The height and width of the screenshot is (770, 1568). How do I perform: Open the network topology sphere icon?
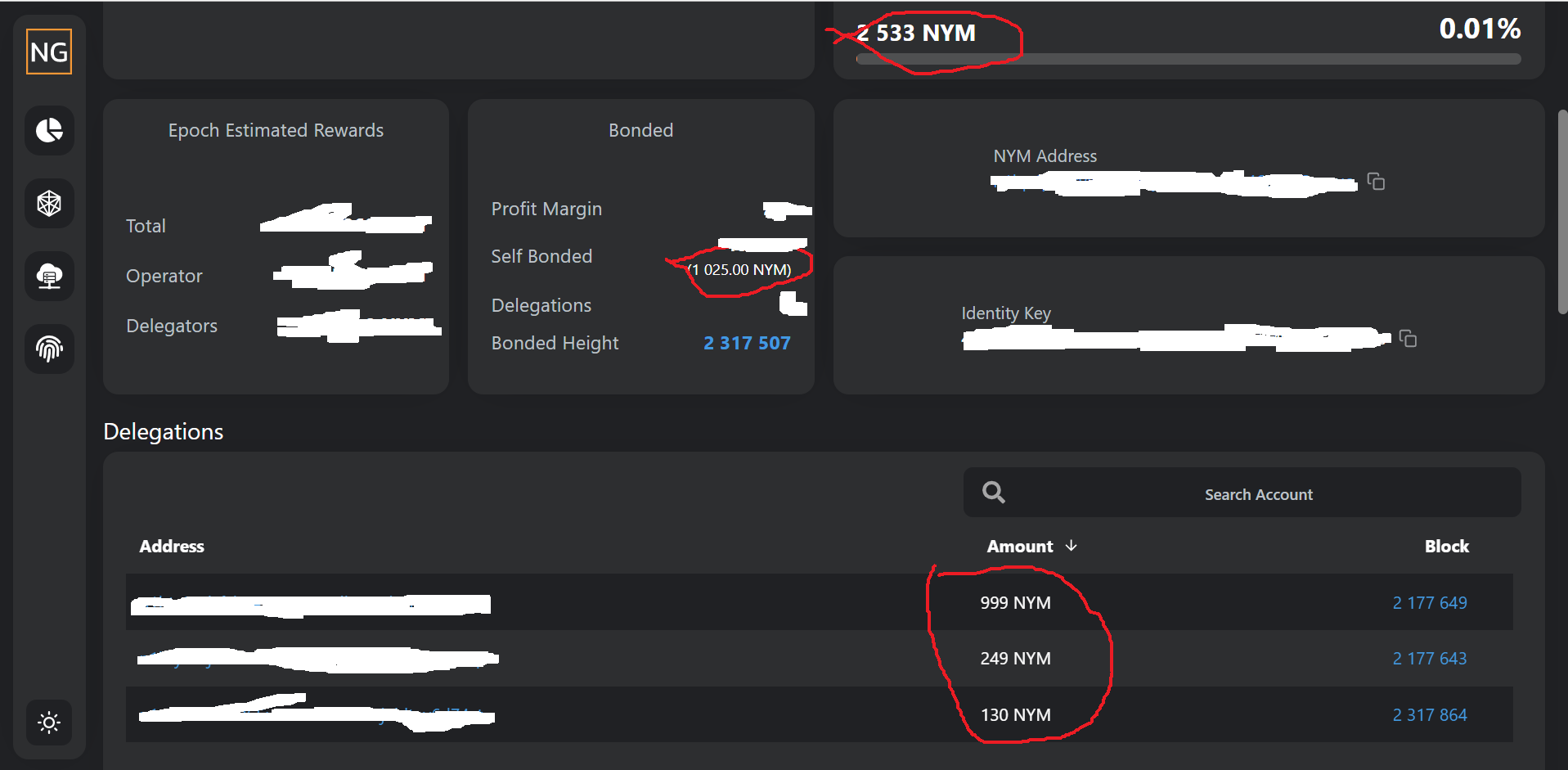coord(49,204)
